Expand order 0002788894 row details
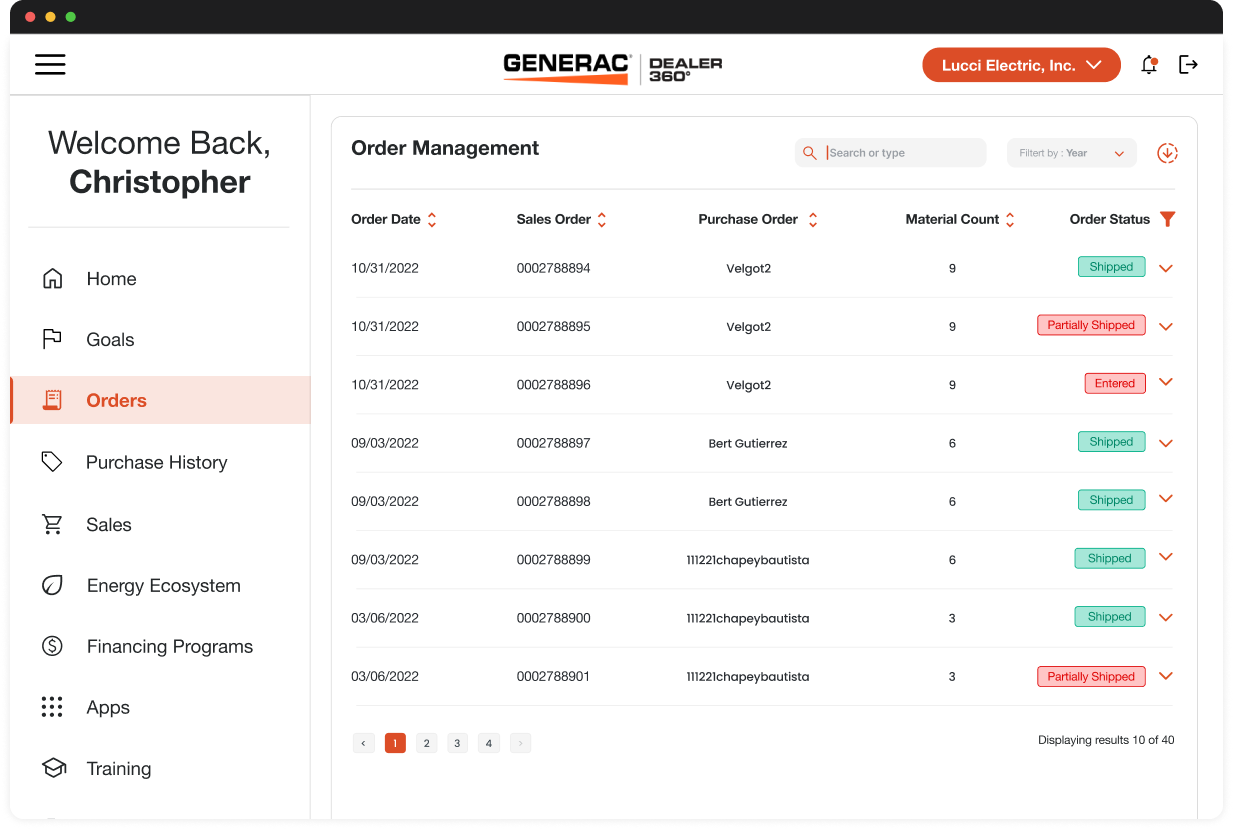 pos(1165,267)
